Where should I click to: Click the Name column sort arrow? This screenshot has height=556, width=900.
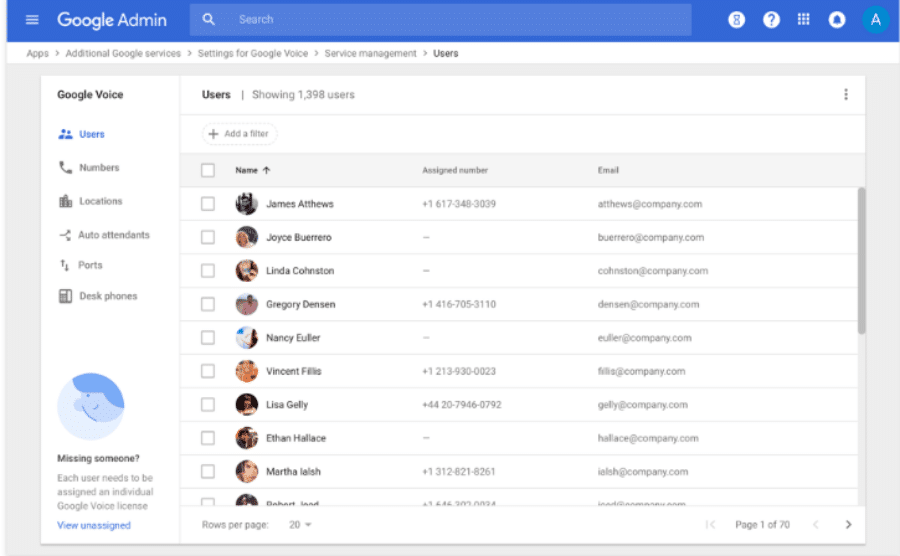coord(266,170)
